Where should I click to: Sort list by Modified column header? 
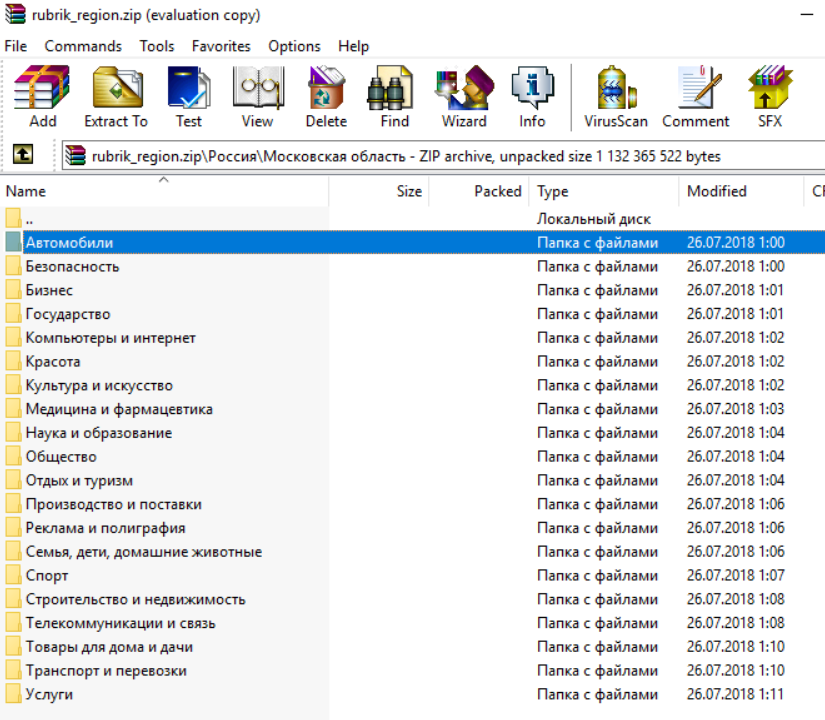716,191
